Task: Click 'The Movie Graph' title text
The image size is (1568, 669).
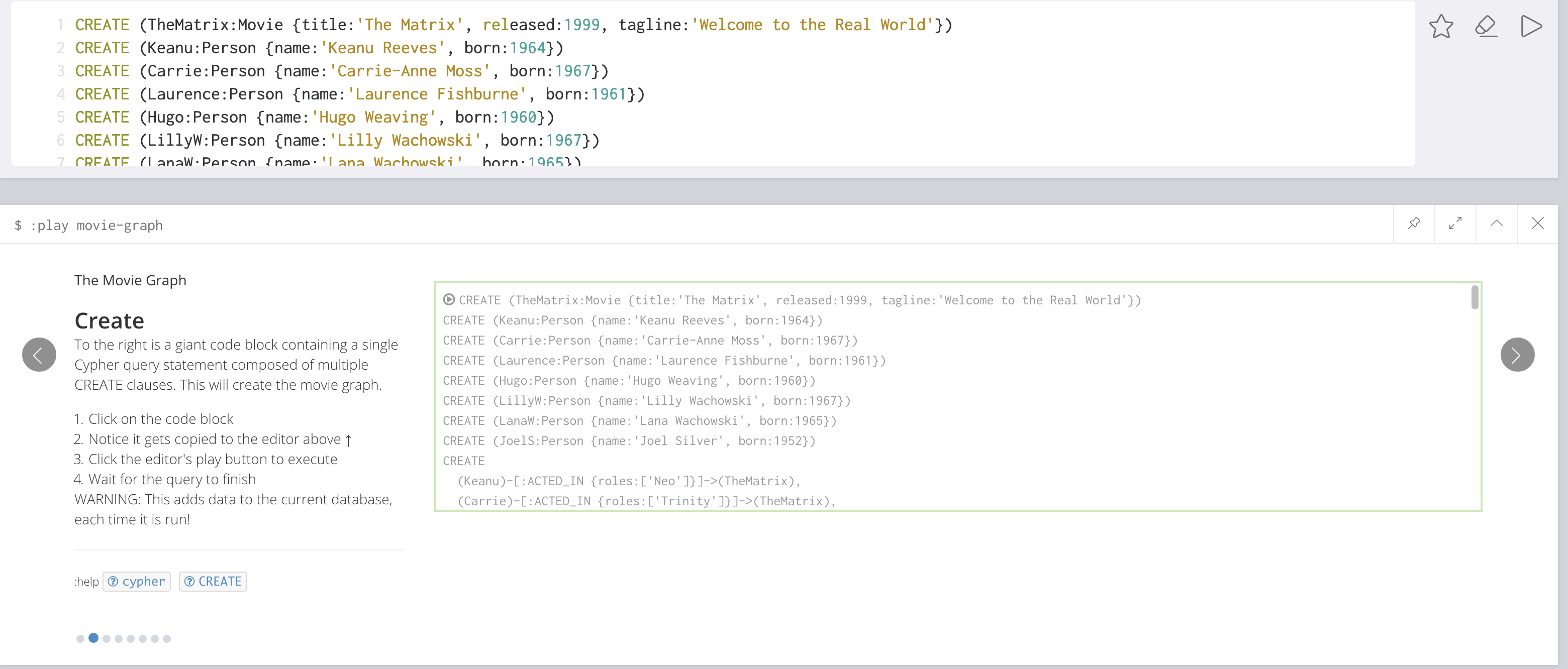Action: point(130,280)
